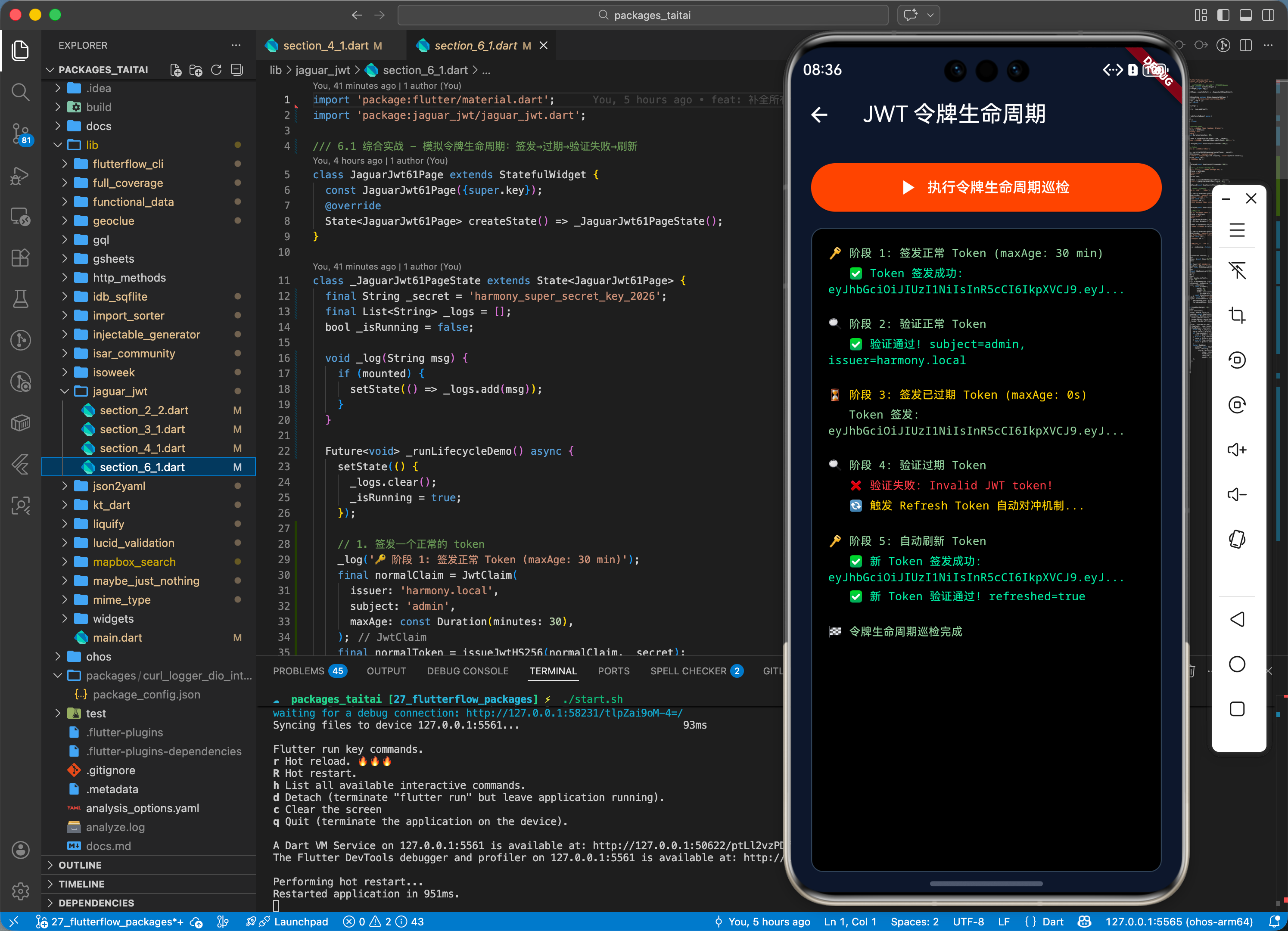Expand the docs folder
1288x931 pixels.
coord(98,126)
